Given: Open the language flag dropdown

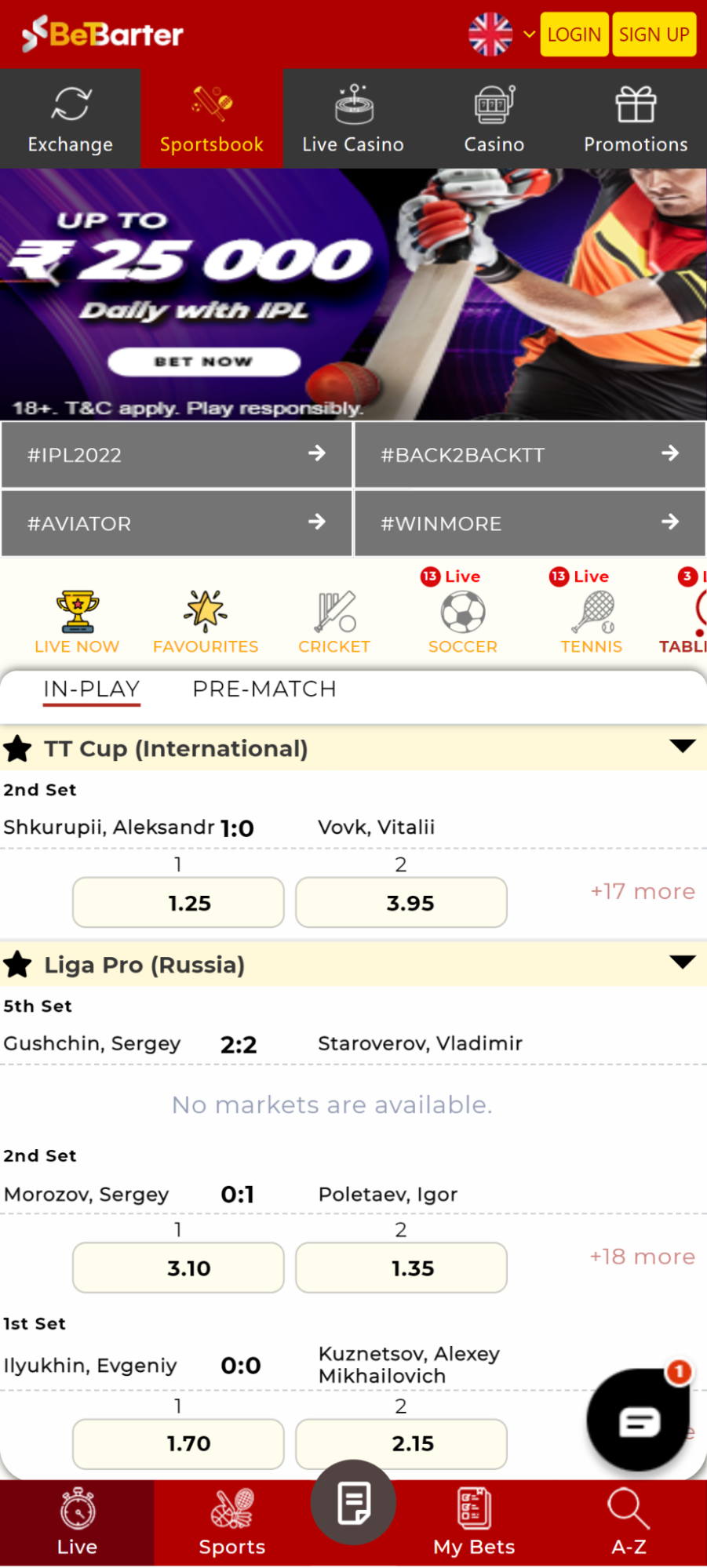Looking at the screenshot, I should [501, 35].
